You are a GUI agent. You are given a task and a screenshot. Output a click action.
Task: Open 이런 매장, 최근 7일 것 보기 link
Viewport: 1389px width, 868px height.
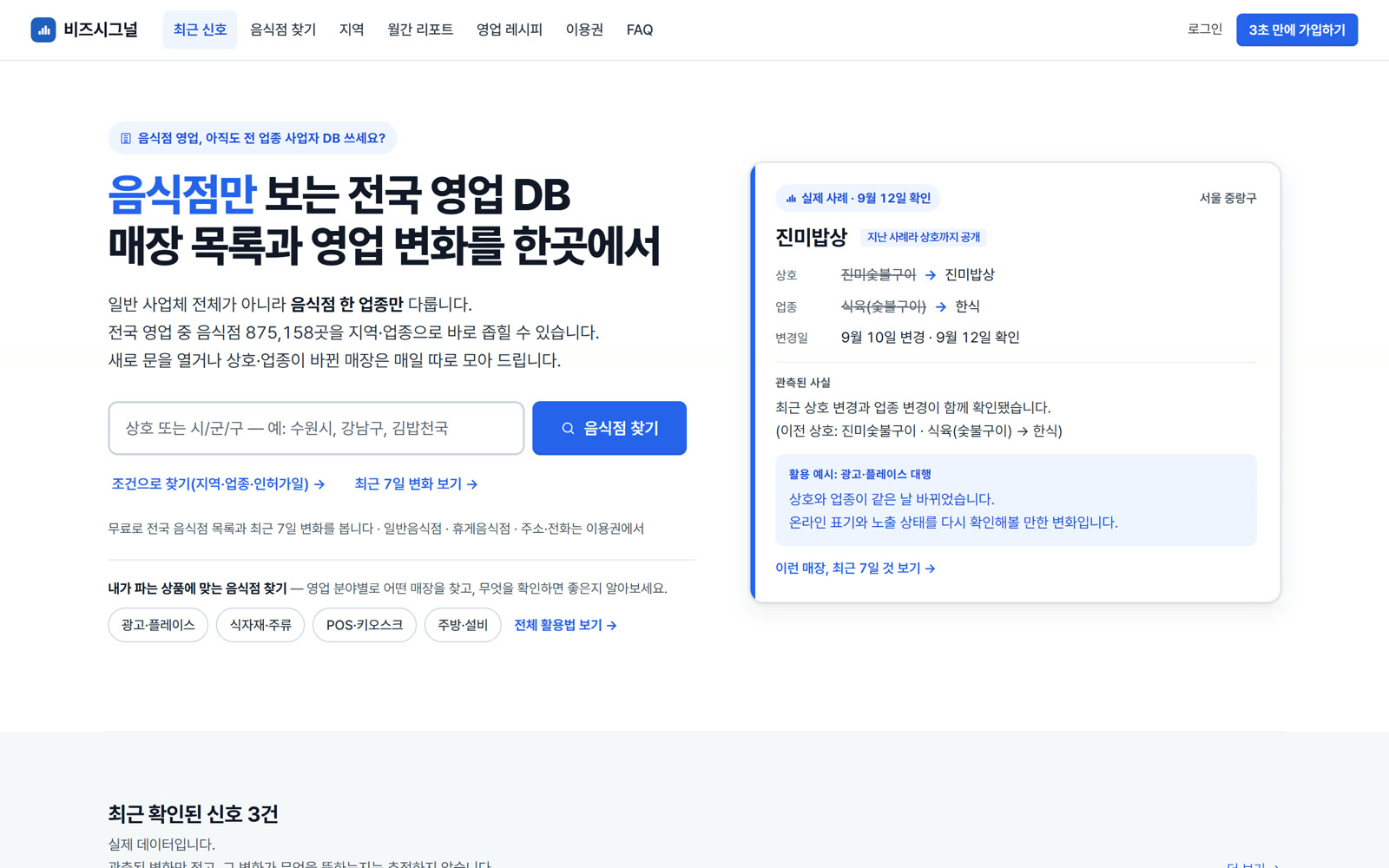[x=855, y=568]
